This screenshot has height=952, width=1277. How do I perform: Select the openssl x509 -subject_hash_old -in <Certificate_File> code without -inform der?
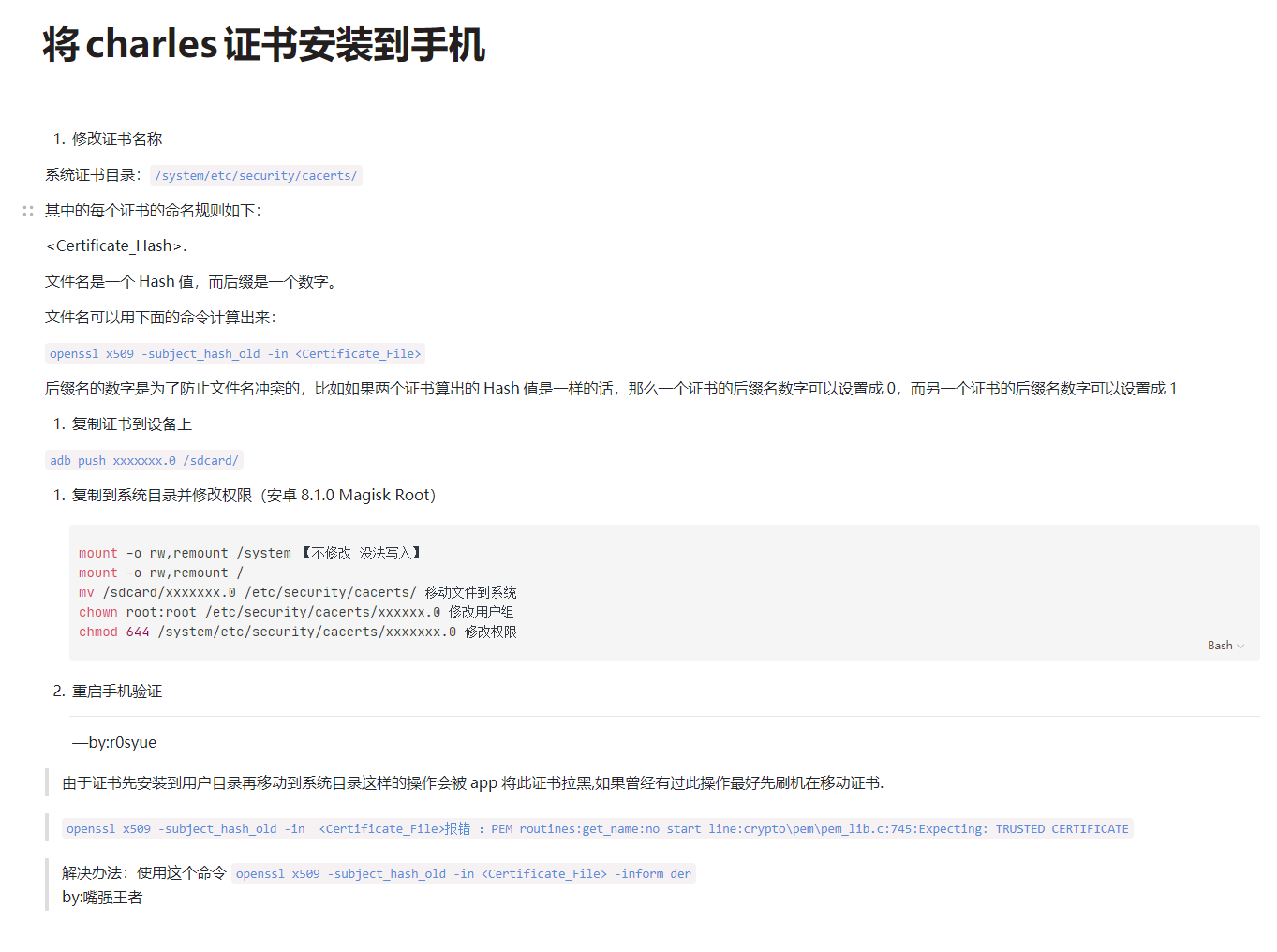[x=235, y=353]
